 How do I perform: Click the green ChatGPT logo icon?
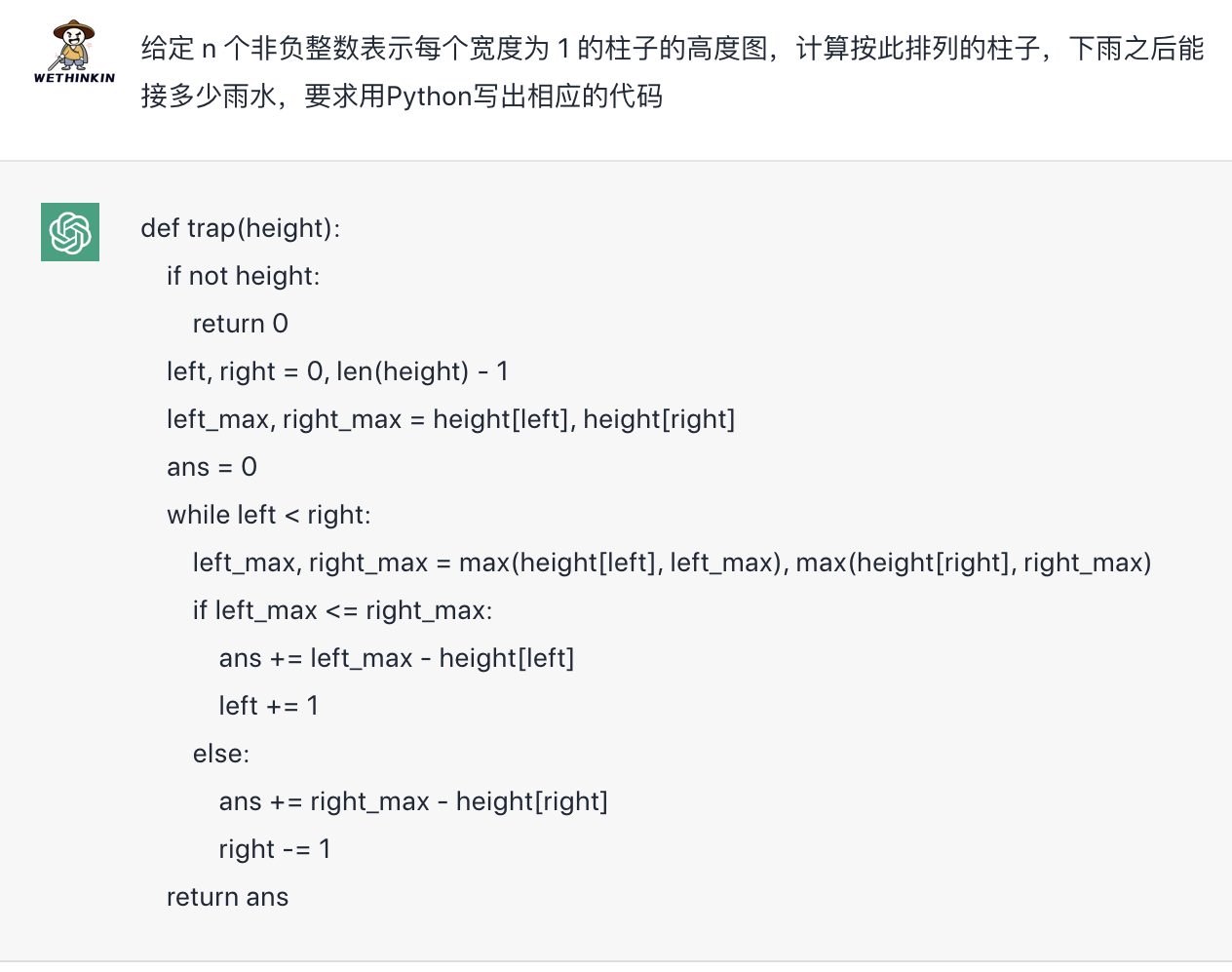70,232
